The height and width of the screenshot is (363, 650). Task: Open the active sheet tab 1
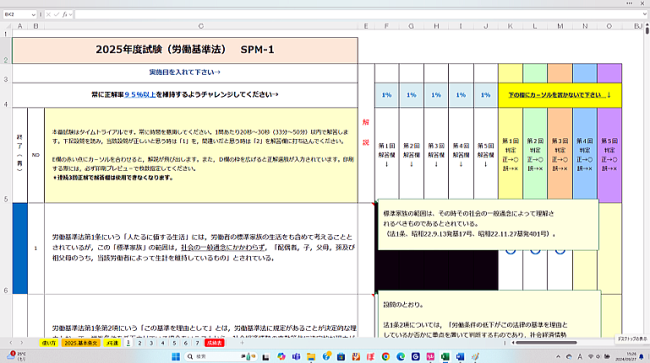[x=128, y=343]
